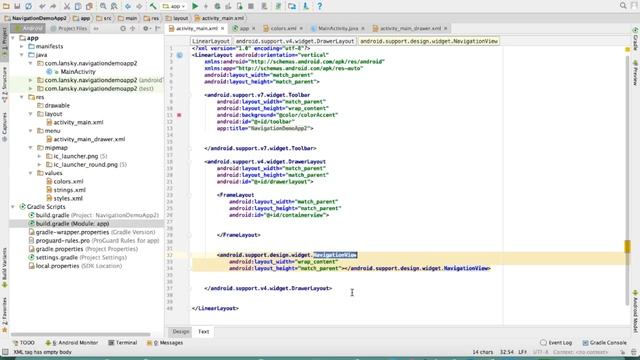The image size is (640, 360).
Task: Collapse the mipmap folder
Action: (x=30, y=148)
